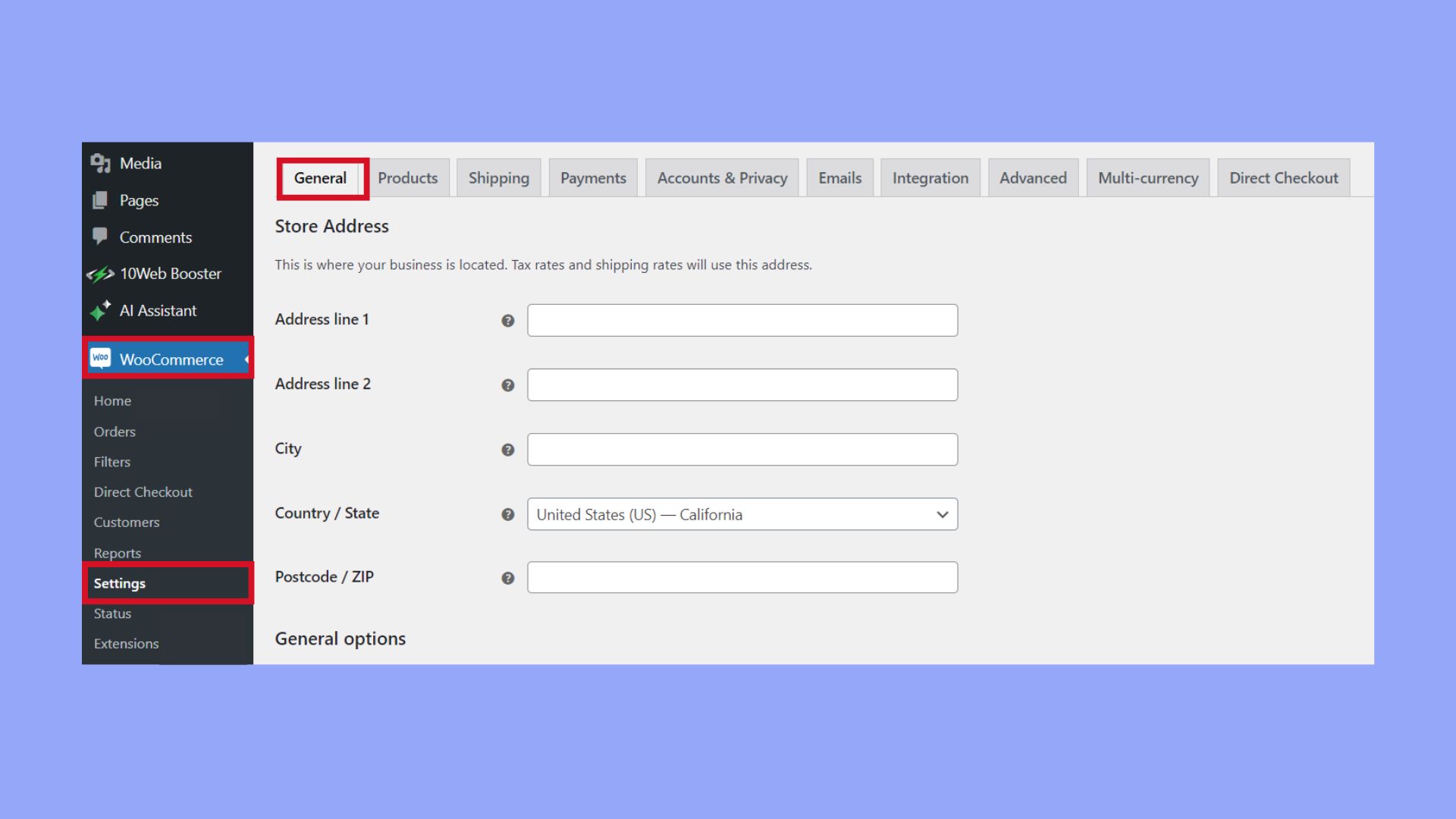The height and width of the screenshot is (819, 1456).
Task: Click the City input field
Action: [742, 449]
